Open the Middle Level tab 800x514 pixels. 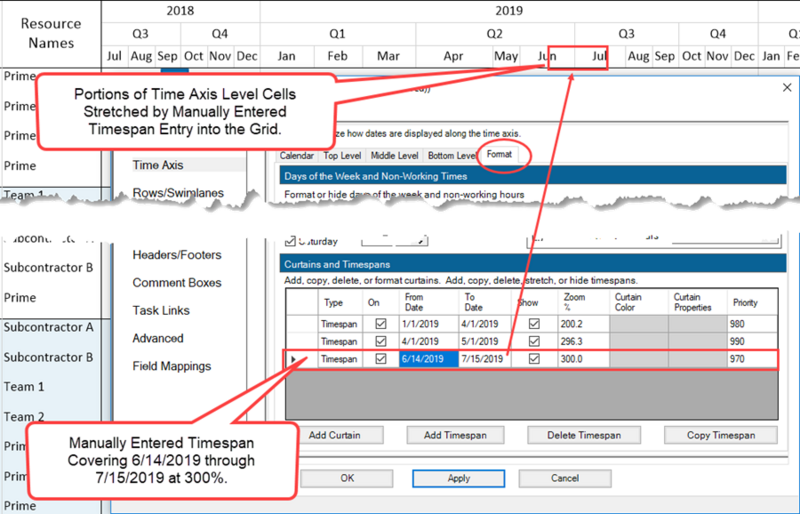point(394,156)
